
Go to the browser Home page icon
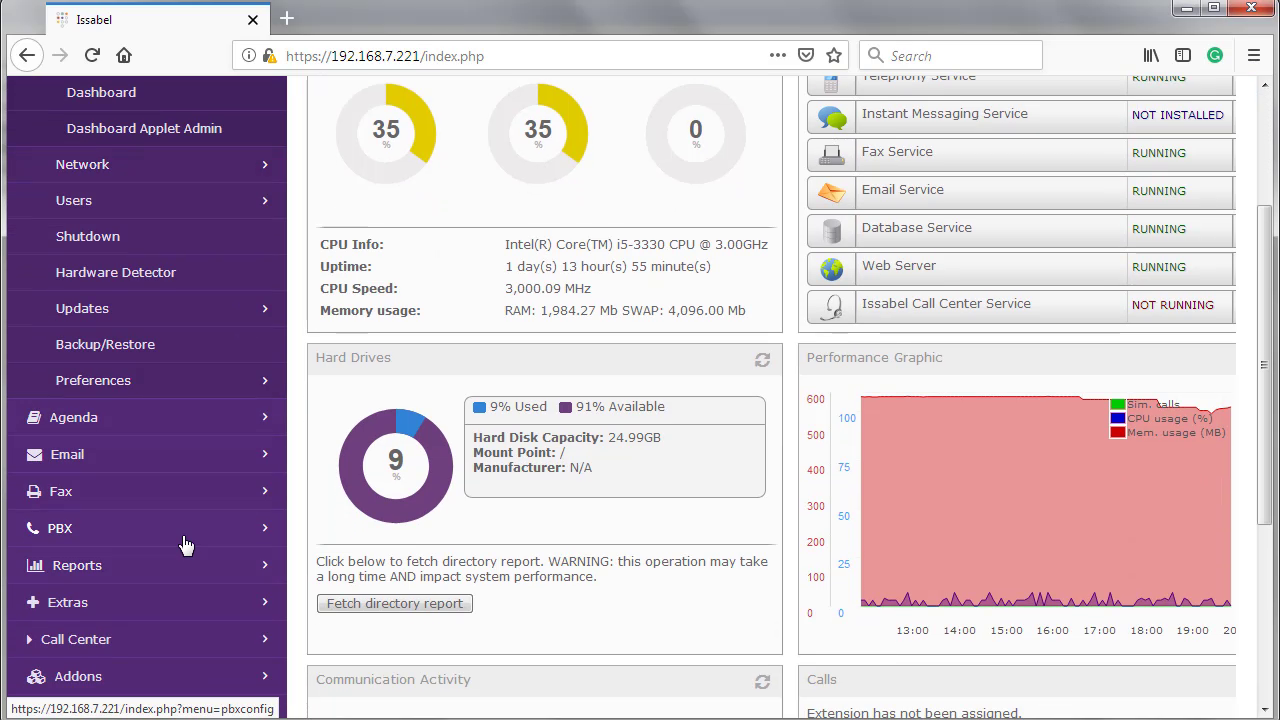pyautogui.click(x=124, y=56)
